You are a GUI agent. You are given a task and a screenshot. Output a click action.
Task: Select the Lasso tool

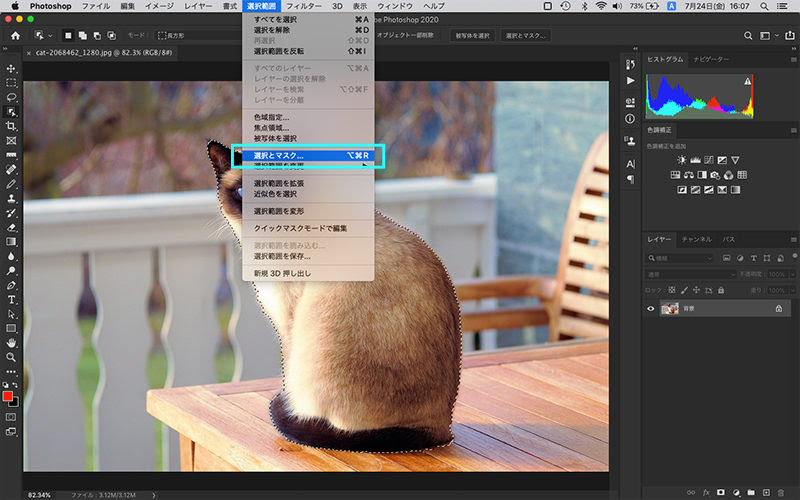pos(11,97)
